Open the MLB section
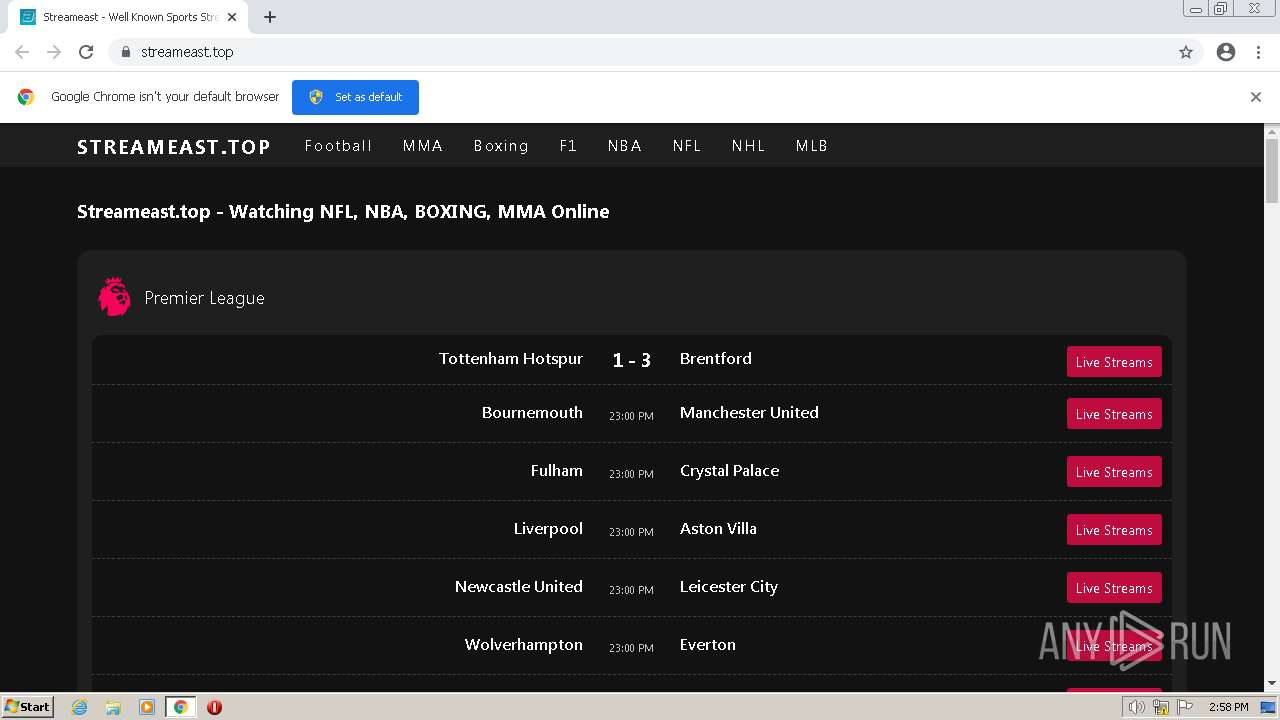 pos(812,146)
